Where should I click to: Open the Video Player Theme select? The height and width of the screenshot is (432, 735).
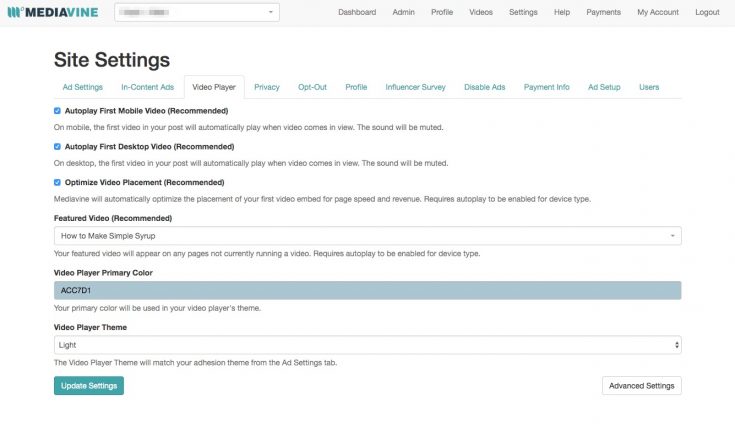[x=368, y=345]
